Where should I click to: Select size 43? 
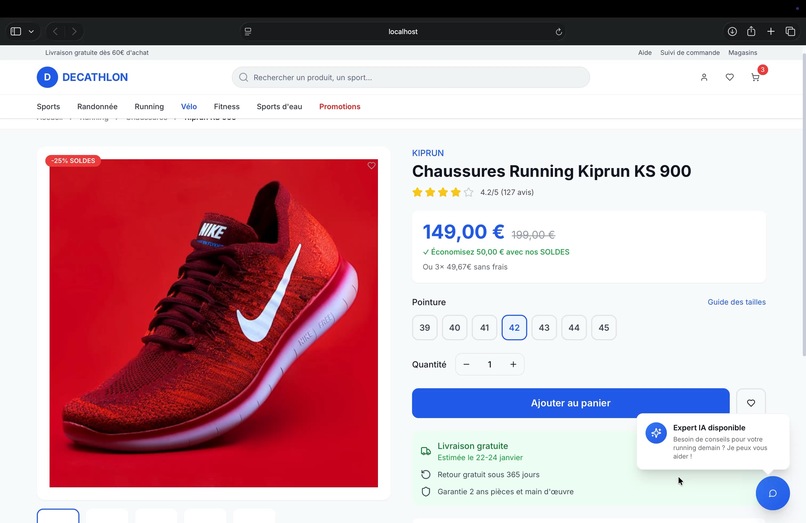pyautogui.click(x=544, y=328)
